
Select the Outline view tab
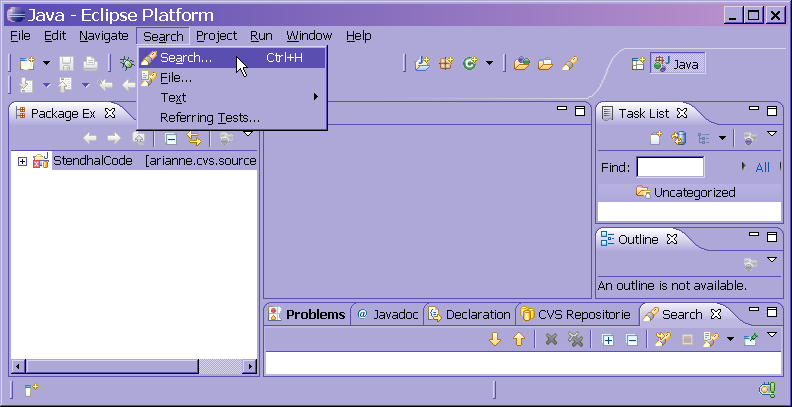click(x=638, y=239)
